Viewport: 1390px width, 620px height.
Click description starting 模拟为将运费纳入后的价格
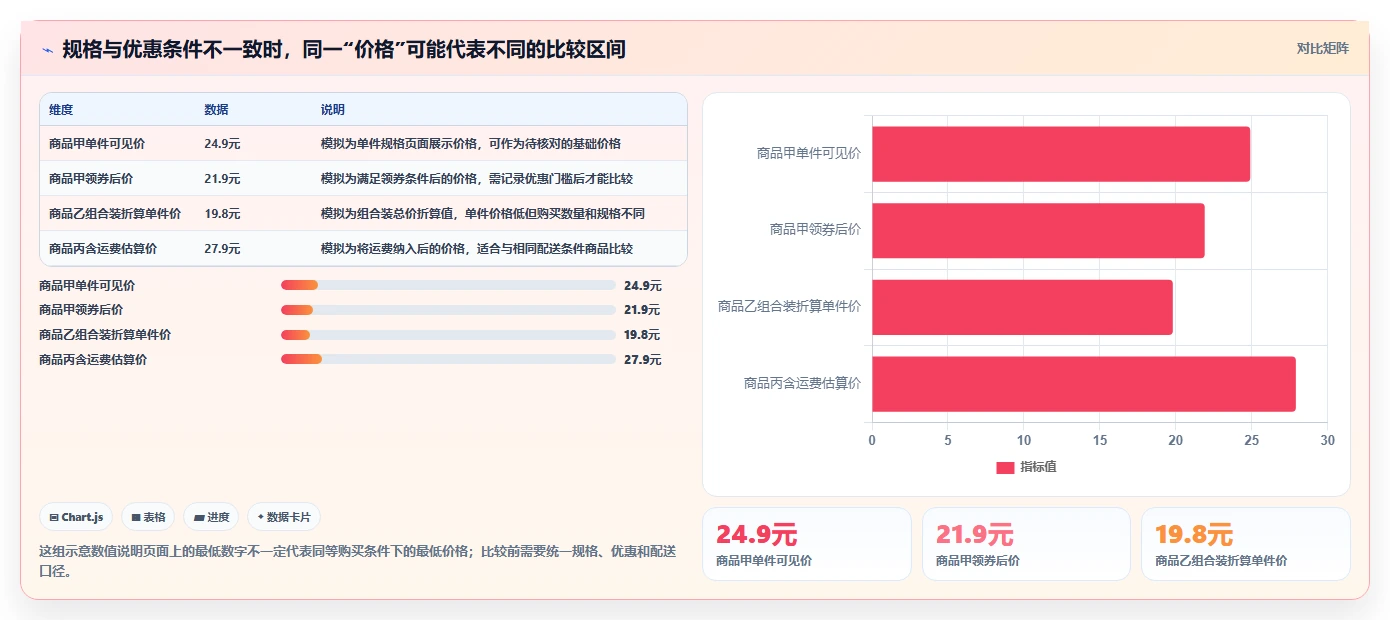476,249
